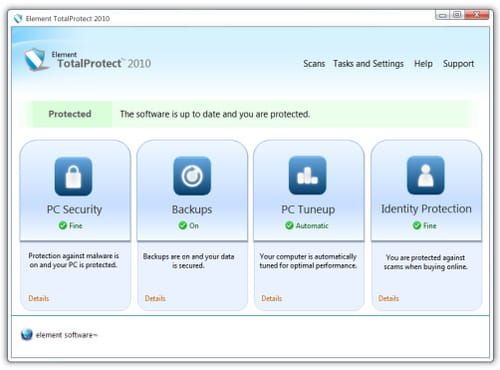The image size is (500, 370).
Task: Open Details for PC Security
Action: pyautogui.click(x=39, y=298)
